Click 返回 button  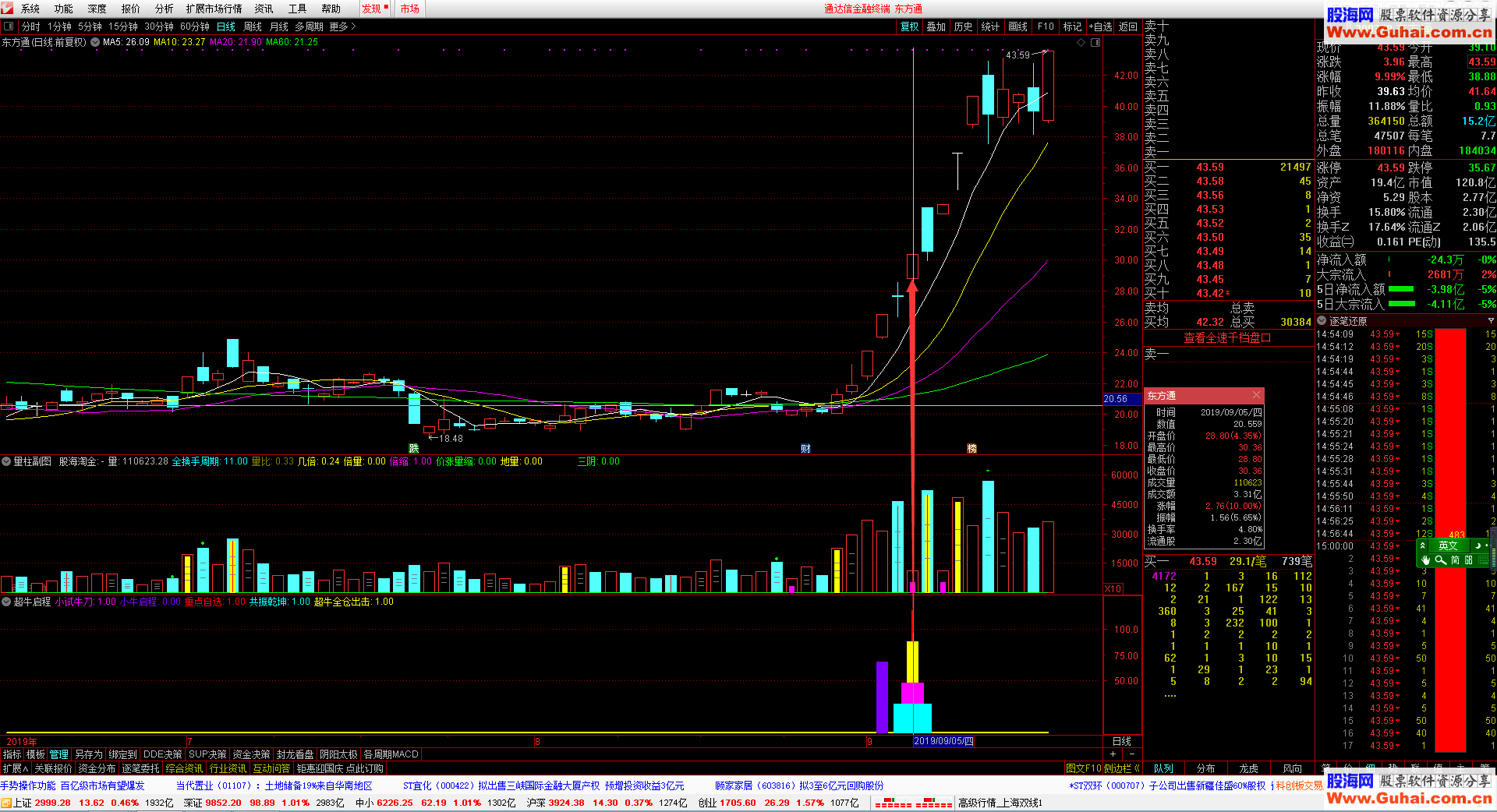1128,26
